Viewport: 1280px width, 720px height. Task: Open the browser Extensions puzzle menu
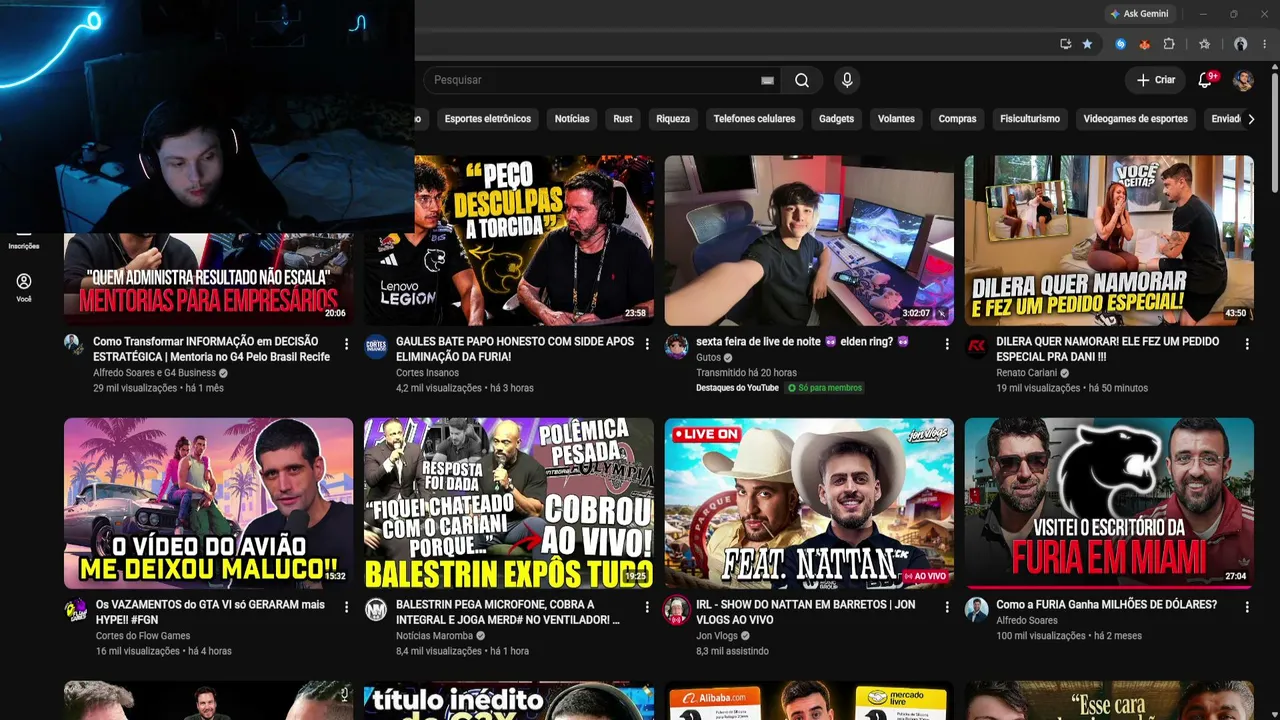pos(1169,44)
